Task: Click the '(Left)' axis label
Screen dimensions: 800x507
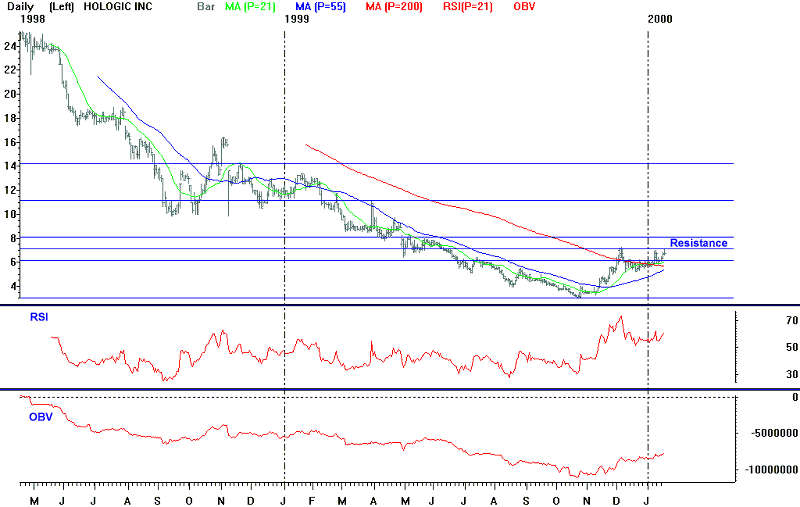Action: [x=62, y=7]
